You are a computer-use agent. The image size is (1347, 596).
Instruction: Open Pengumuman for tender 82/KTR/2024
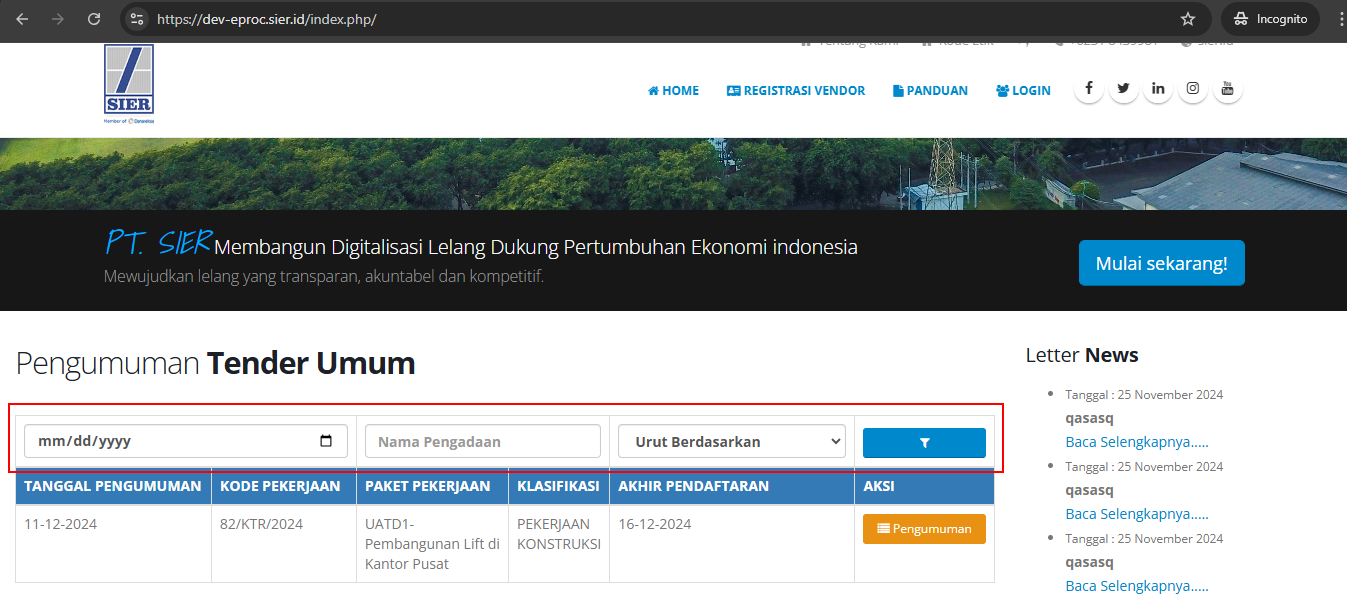point(924,529)
